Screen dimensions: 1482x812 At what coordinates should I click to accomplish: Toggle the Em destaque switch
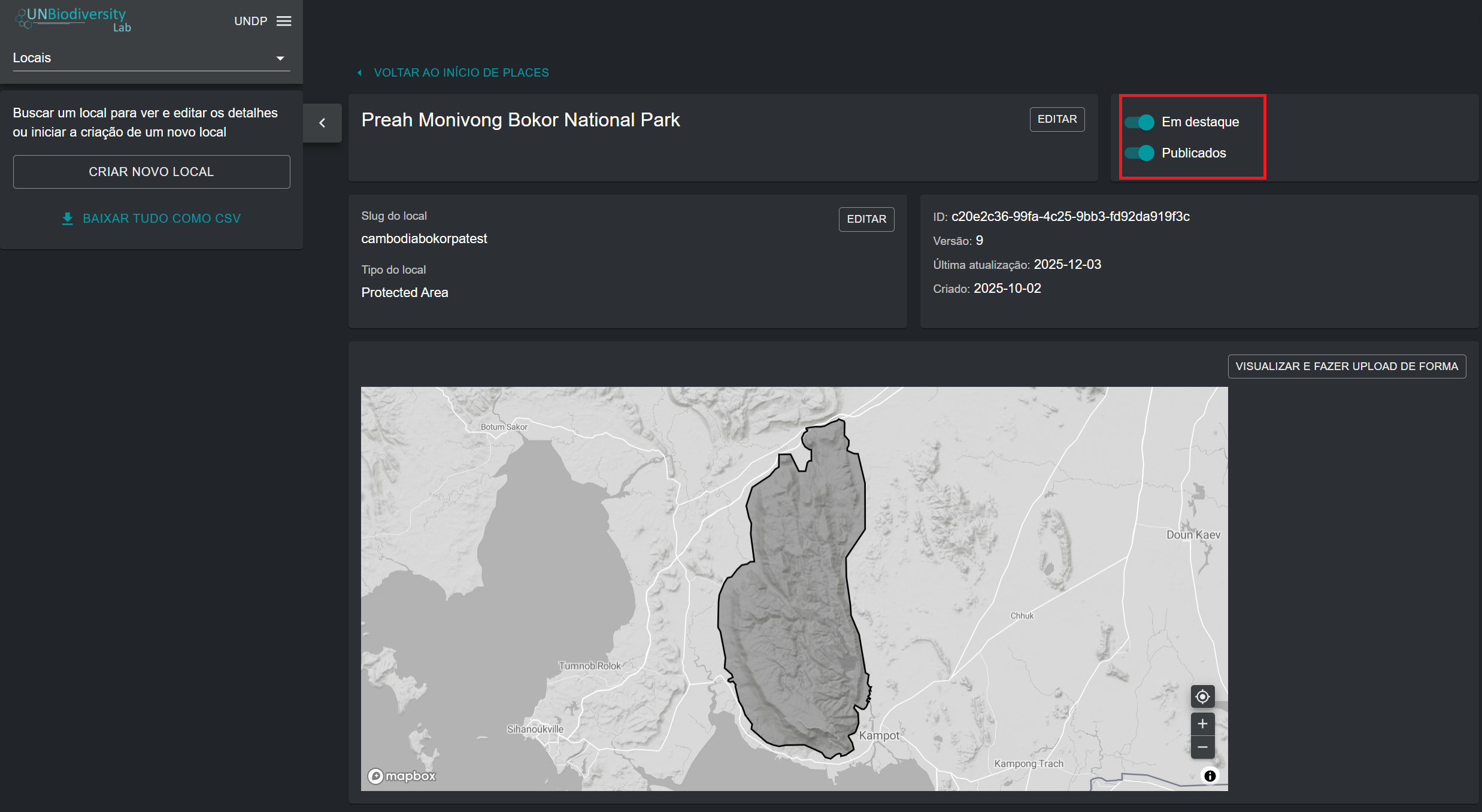1139,122
